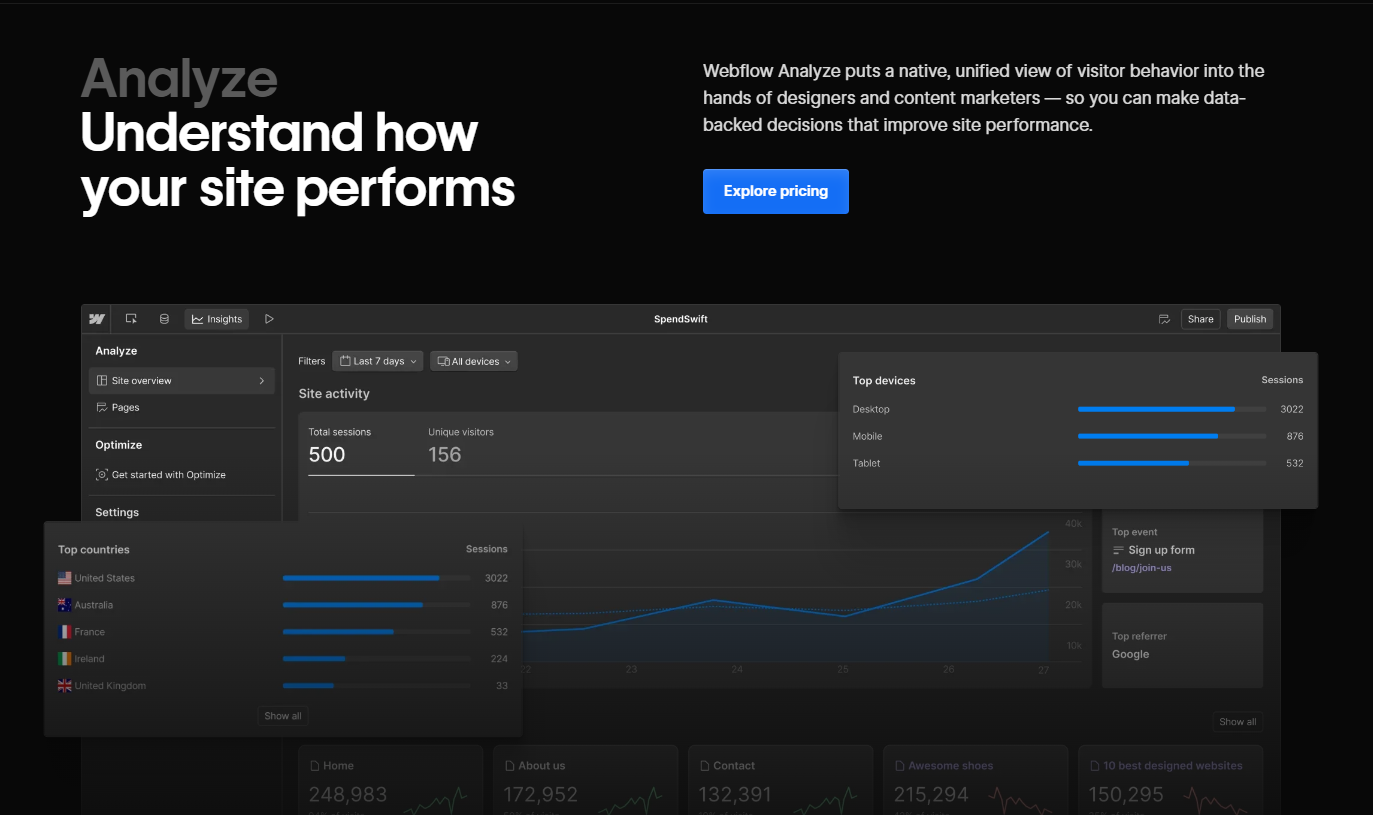1373x815 pixels.
Task: Publish the SpendSwift site
Action: [x=1250, y=319]
